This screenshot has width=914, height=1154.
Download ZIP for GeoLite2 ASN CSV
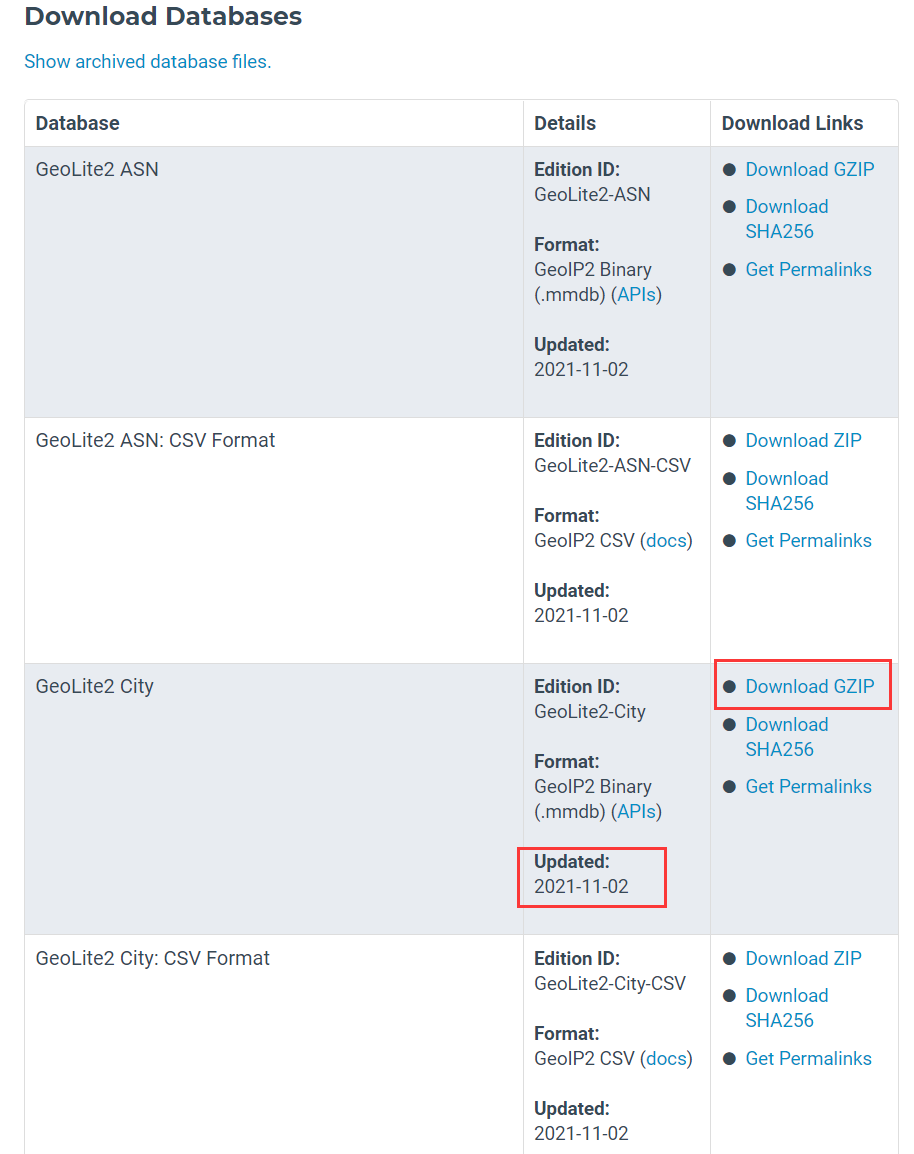tap(803, 440)
